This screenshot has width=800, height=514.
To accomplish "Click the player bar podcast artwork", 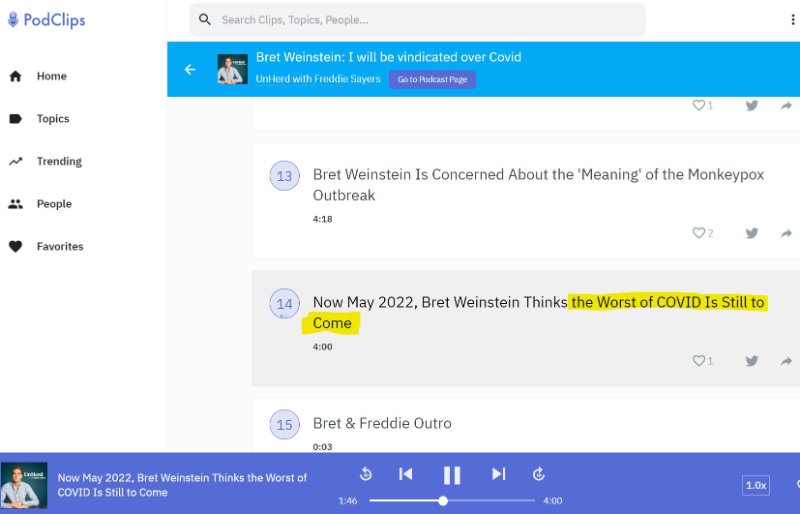I will (24, 485).
